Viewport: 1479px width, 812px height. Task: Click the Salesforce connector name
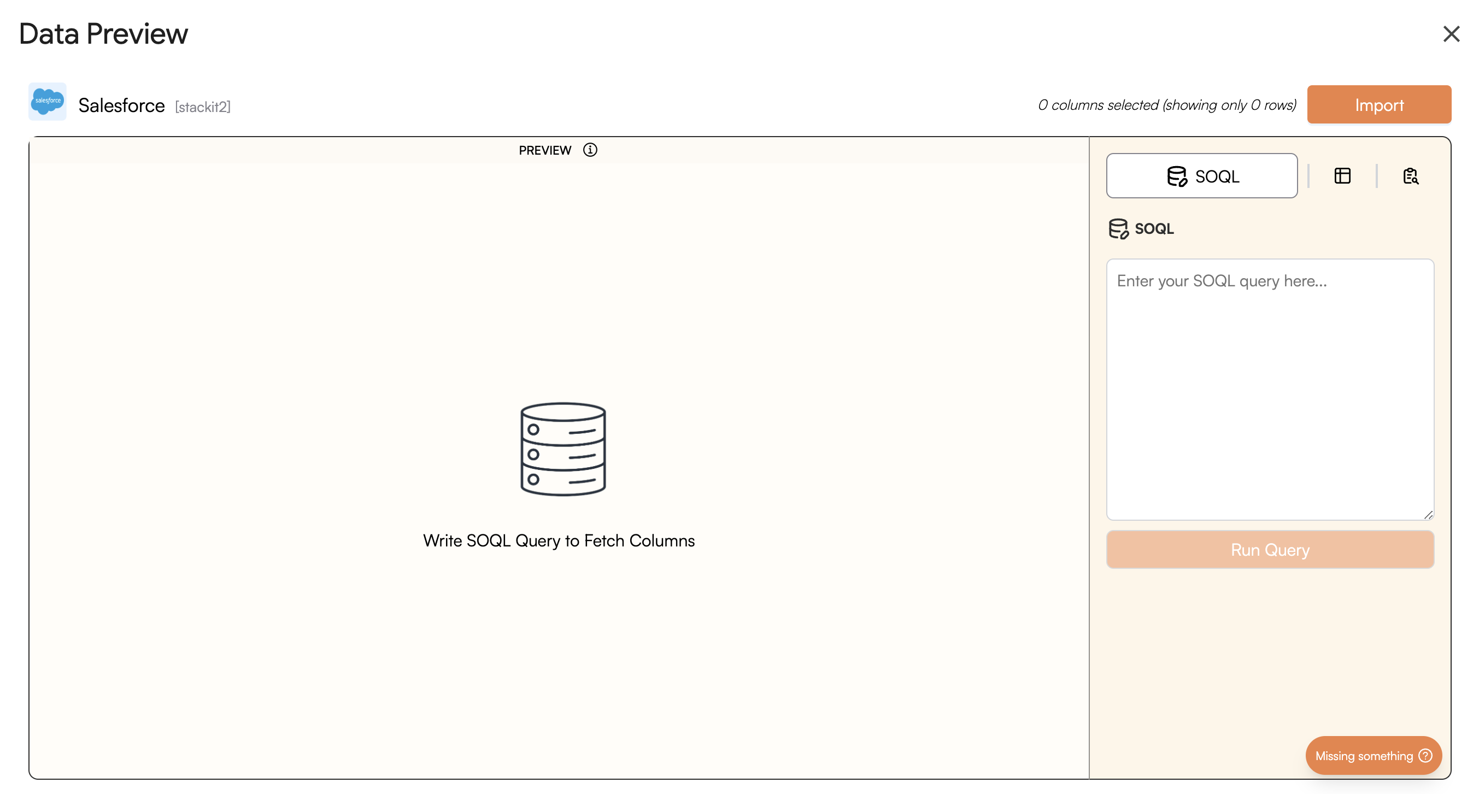tap(122, 105)
